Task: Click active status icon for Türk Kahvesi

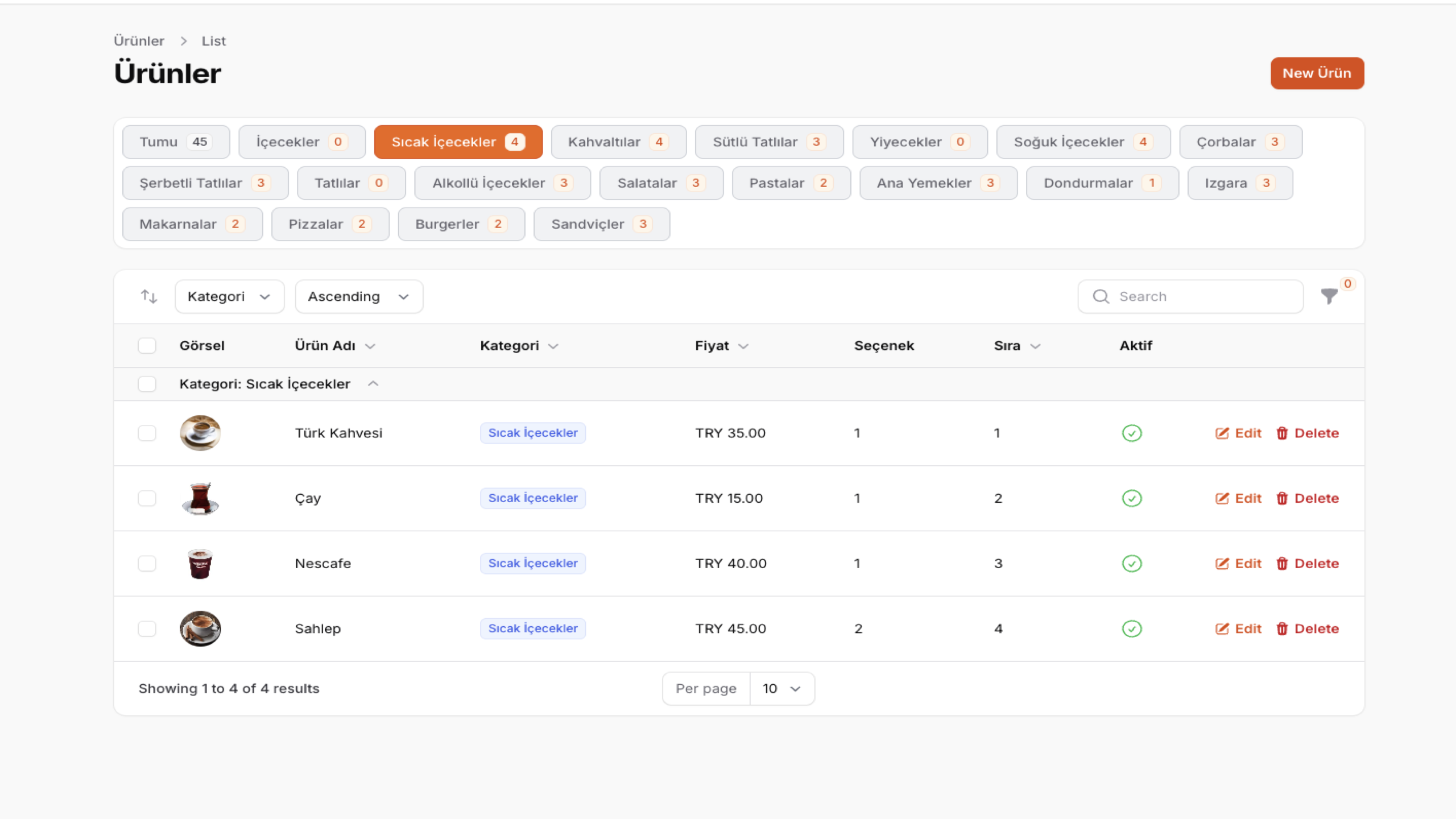Action: tap(1131, 433)
